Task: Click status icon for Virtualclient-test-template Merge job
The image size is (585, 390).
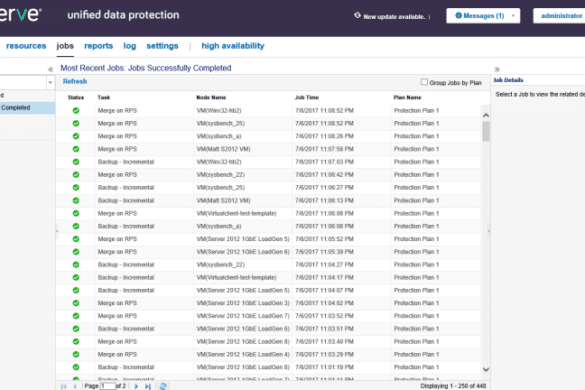Action: (x=76, y=213)
